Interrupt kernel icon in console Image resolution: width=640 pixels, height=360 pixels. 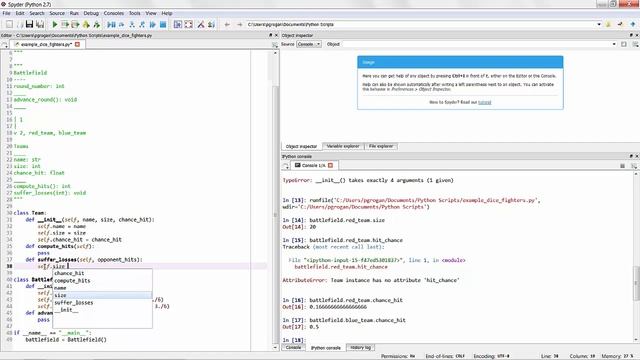[622, 166]
